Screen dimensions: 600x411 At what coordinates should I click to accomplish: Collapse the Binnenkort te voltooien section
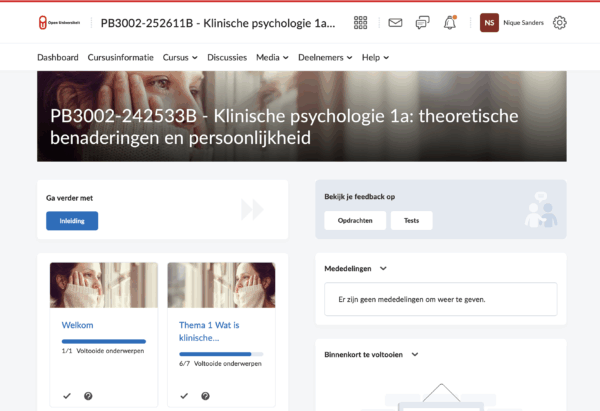pyautogui.click(x=415, y=354)
